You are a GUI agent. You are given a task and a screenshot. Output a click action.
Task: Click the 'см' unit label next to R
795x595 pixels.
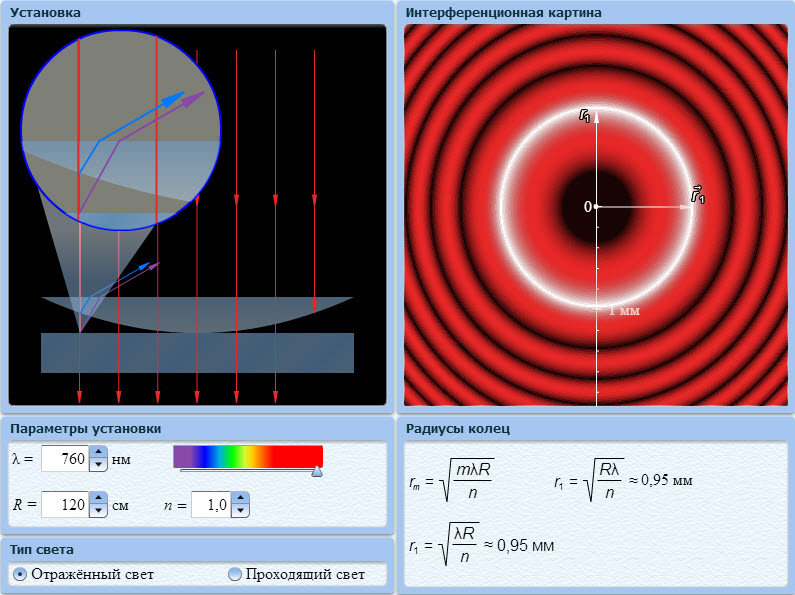click(x=120, y=506)
